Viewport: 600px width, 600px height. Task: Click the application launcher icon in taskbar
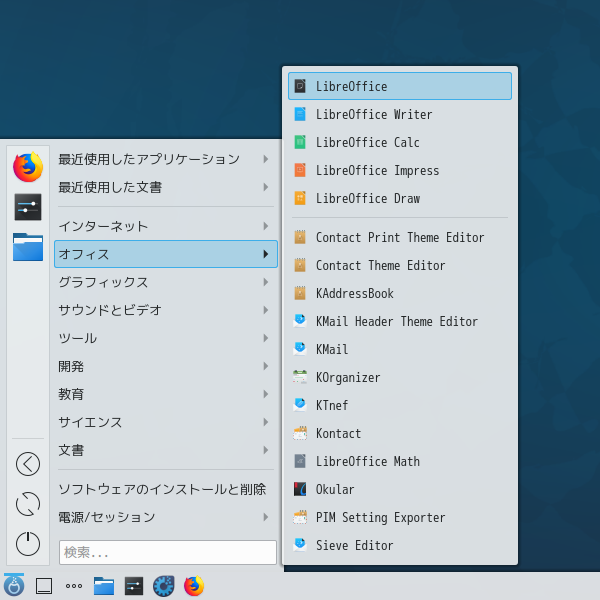(x=14, y=585)
